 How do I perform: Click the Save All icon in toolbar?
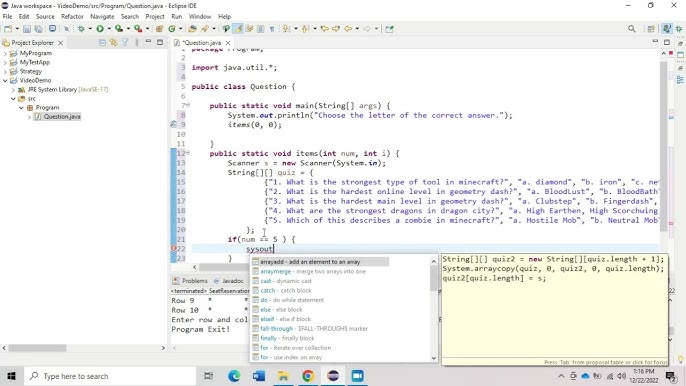38,29
